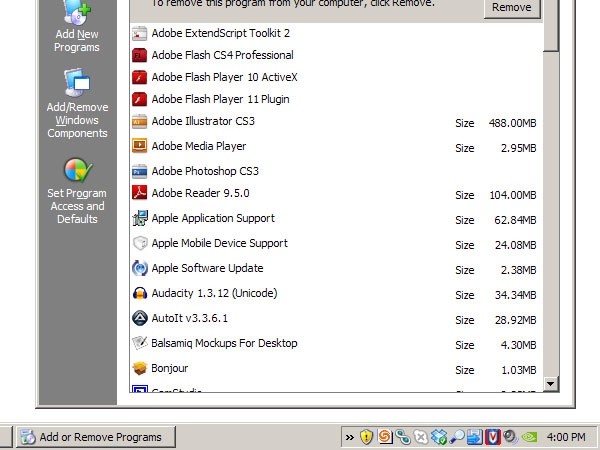The image size is (600, 450).
Task: Expand hidden tray icons with the chevron
Action: click(350, 437)
